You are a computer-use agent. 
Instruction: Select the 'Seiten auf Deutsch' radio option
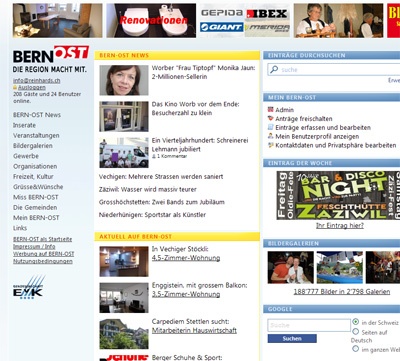coord(356,332)
